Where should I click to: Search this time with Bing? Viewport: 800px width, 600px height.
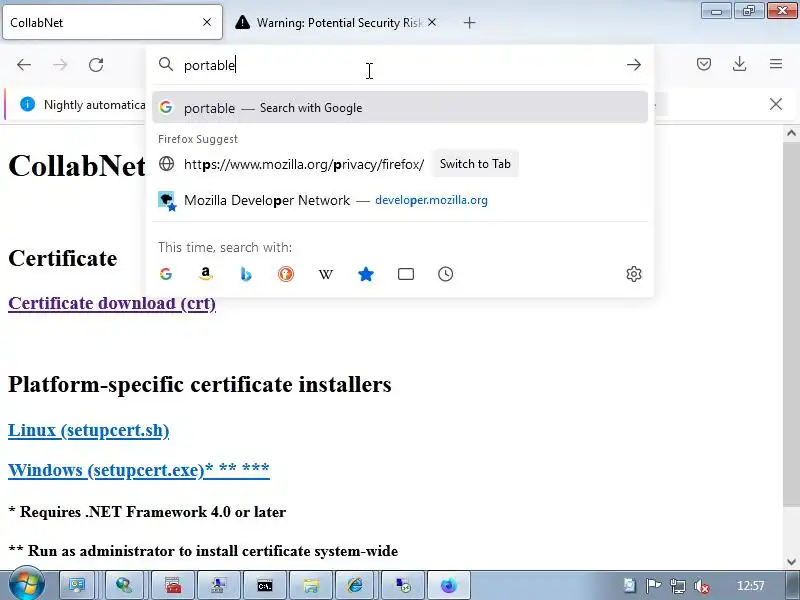pyautogui.click(x=245, y=274)
